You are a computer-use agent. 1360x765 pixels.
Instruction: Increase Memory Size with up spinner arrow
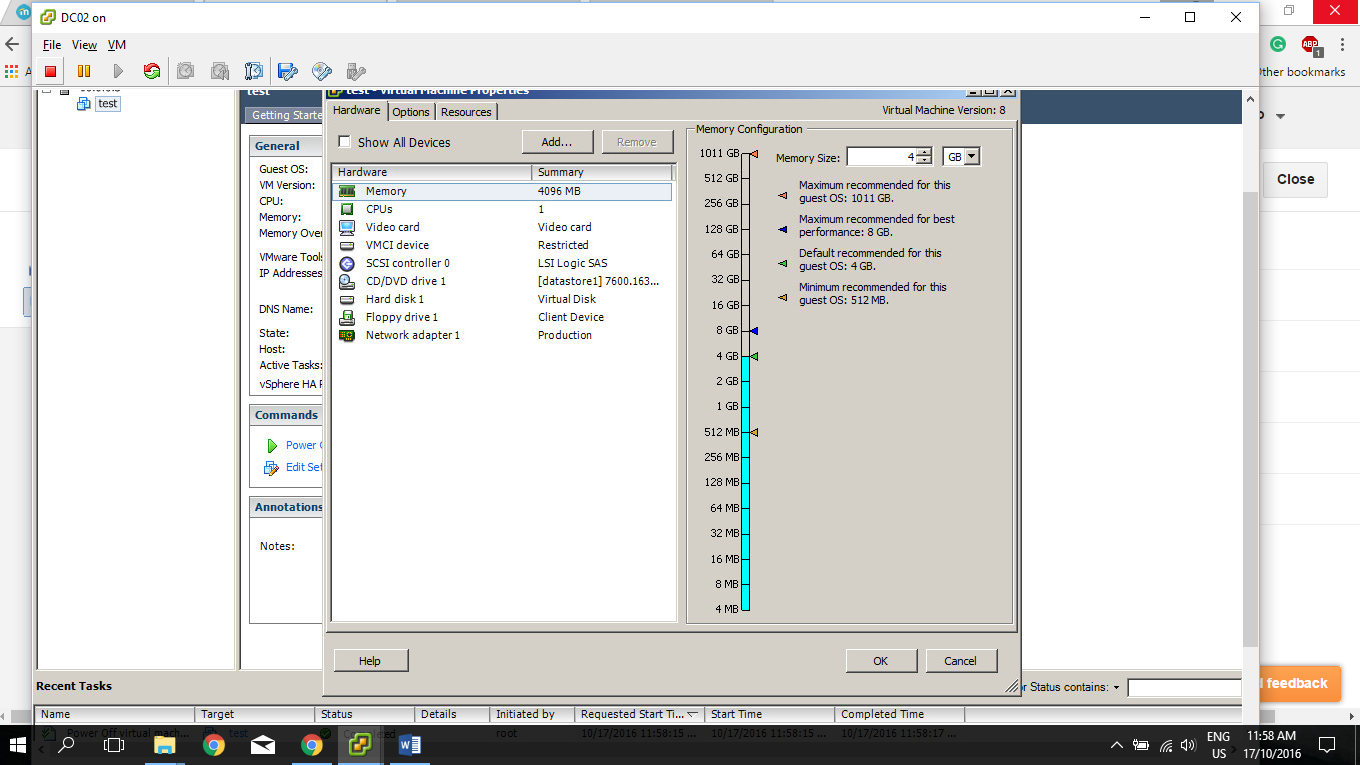point(924,152)
